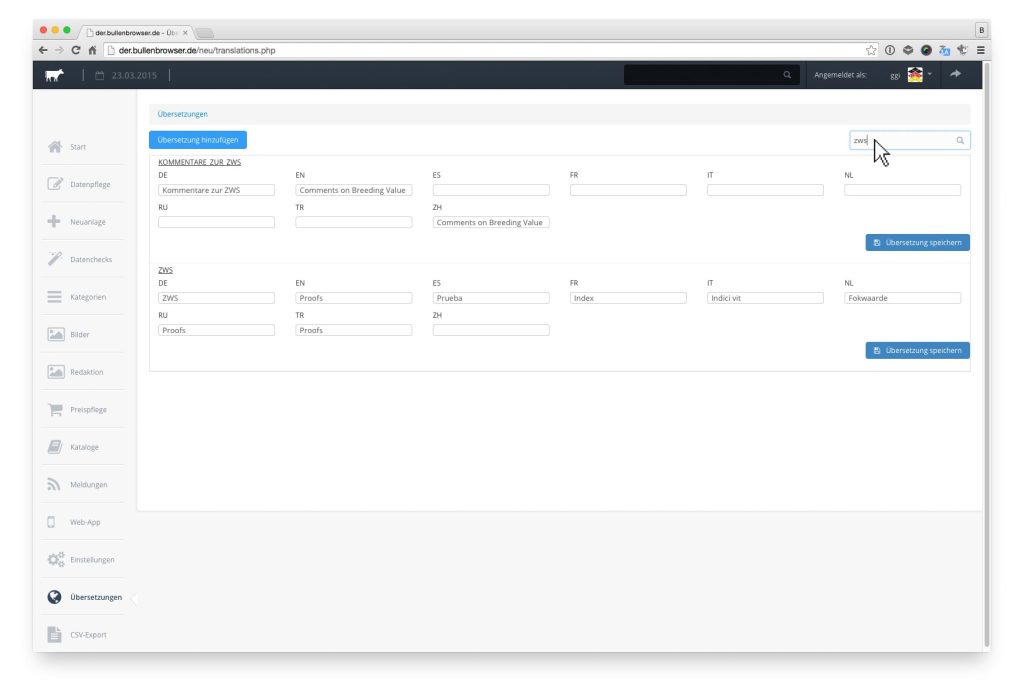Open Datenchecks magic wand icon
Image resolution: width=1024 pixels, height=699 pixels.
point(55,259)
